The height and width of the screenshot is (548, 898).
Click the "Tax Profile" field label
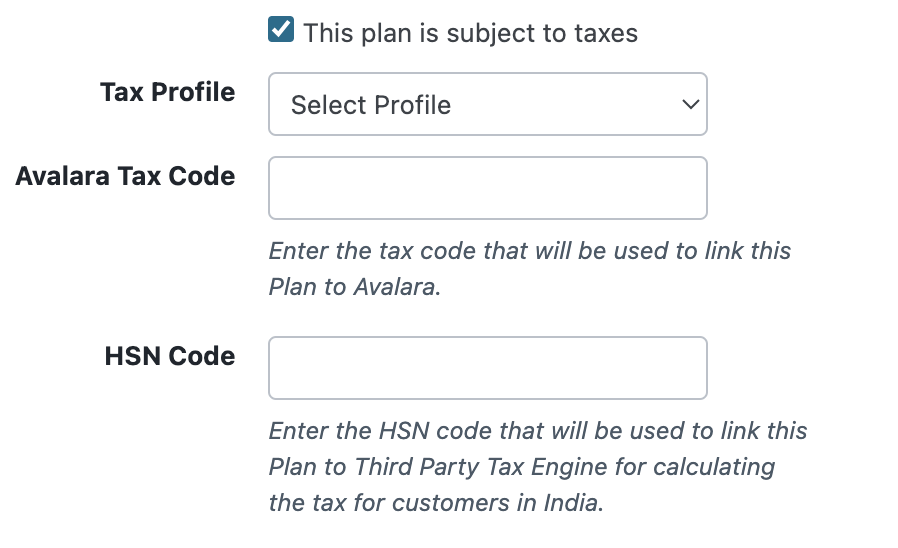tap(167, 93)
